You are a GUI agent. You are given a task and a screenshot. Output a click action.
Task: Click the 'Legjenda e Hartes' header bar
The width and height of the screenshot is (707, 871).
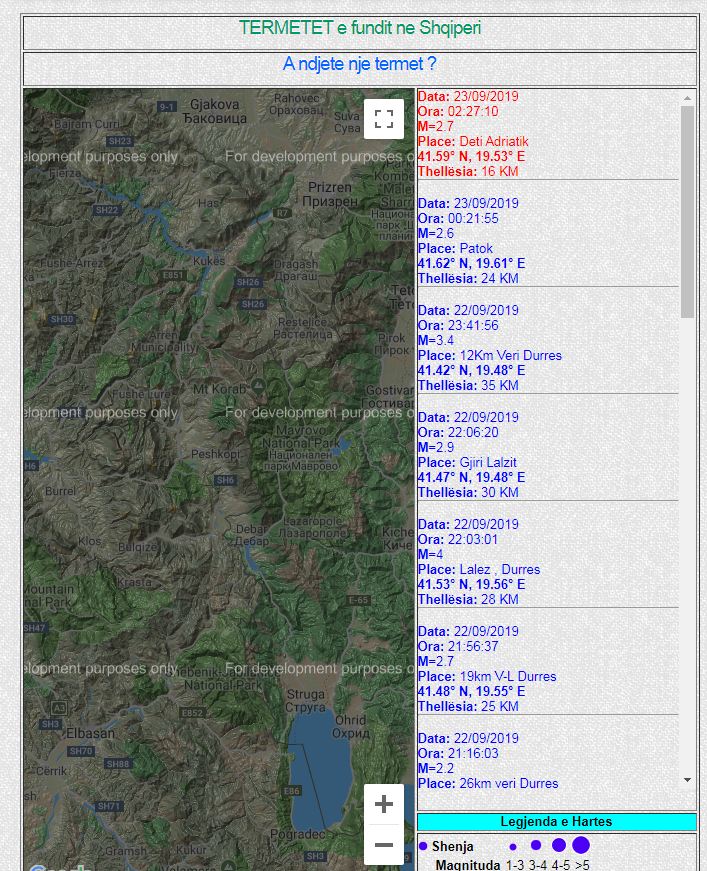[556, 821]
